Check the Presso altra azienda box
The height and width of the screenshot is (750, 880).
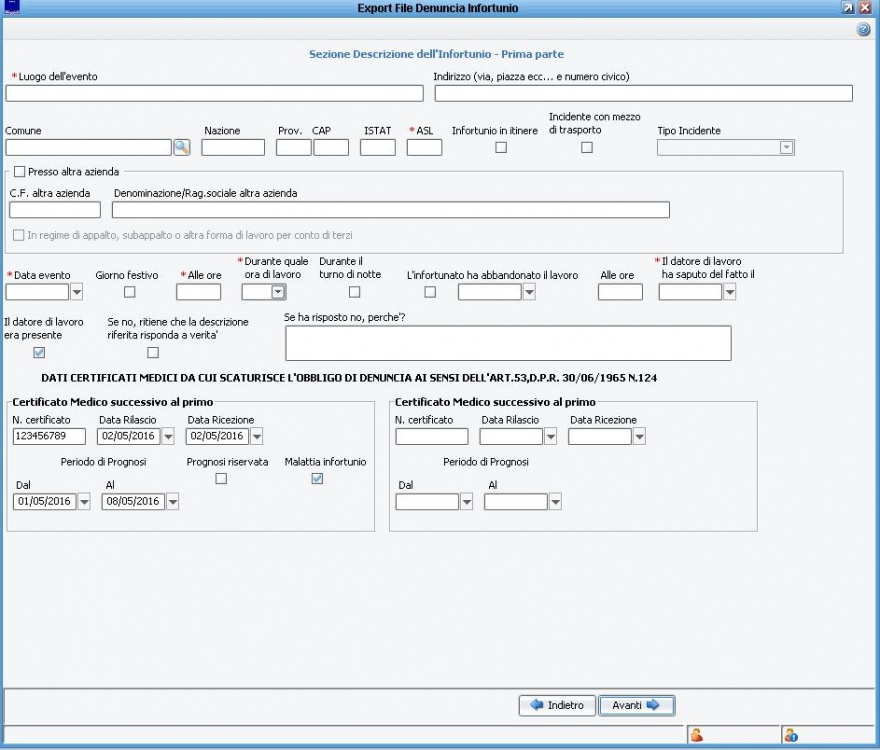click(20, 172)
